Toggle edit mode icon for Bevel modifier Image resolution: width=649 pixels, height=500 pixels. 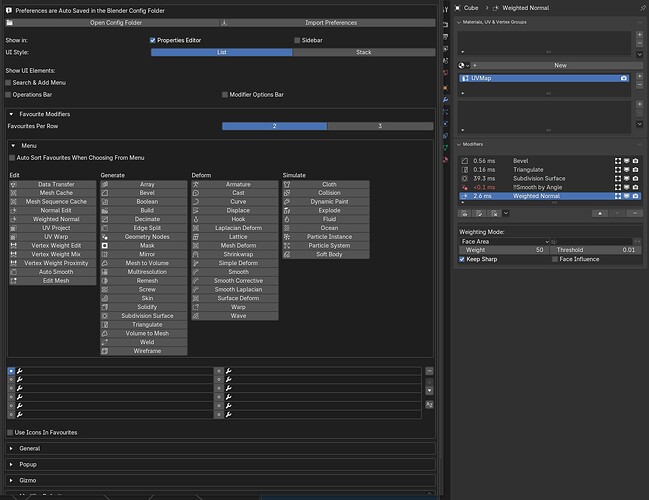click(618, 161)
